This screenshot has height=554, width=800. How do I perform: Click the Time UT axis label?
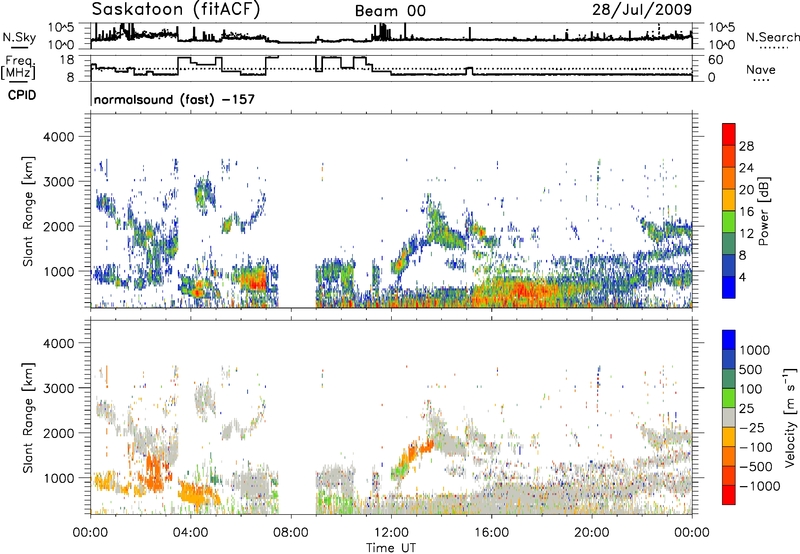(391, 548)
